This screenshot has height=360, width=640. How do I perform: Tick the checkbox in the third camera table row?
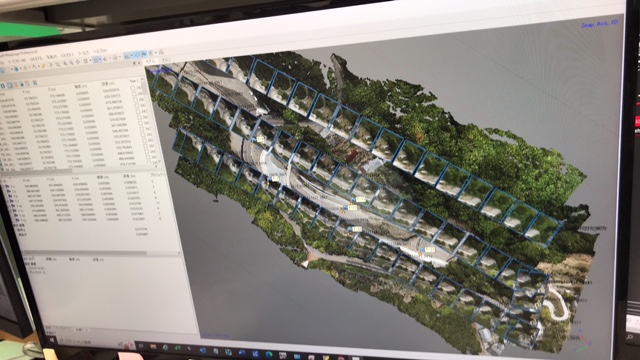pyautogui.click(x=136, y=100)
